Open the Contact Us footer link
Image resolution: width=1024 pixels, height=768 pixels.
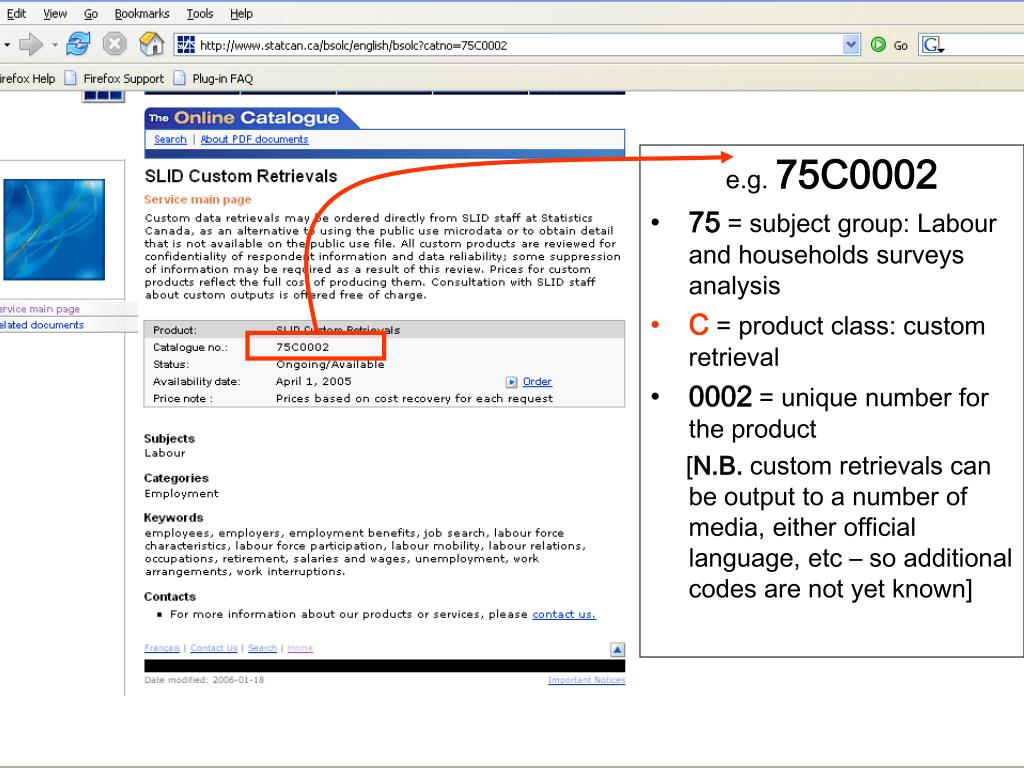(x=214, y=648)
